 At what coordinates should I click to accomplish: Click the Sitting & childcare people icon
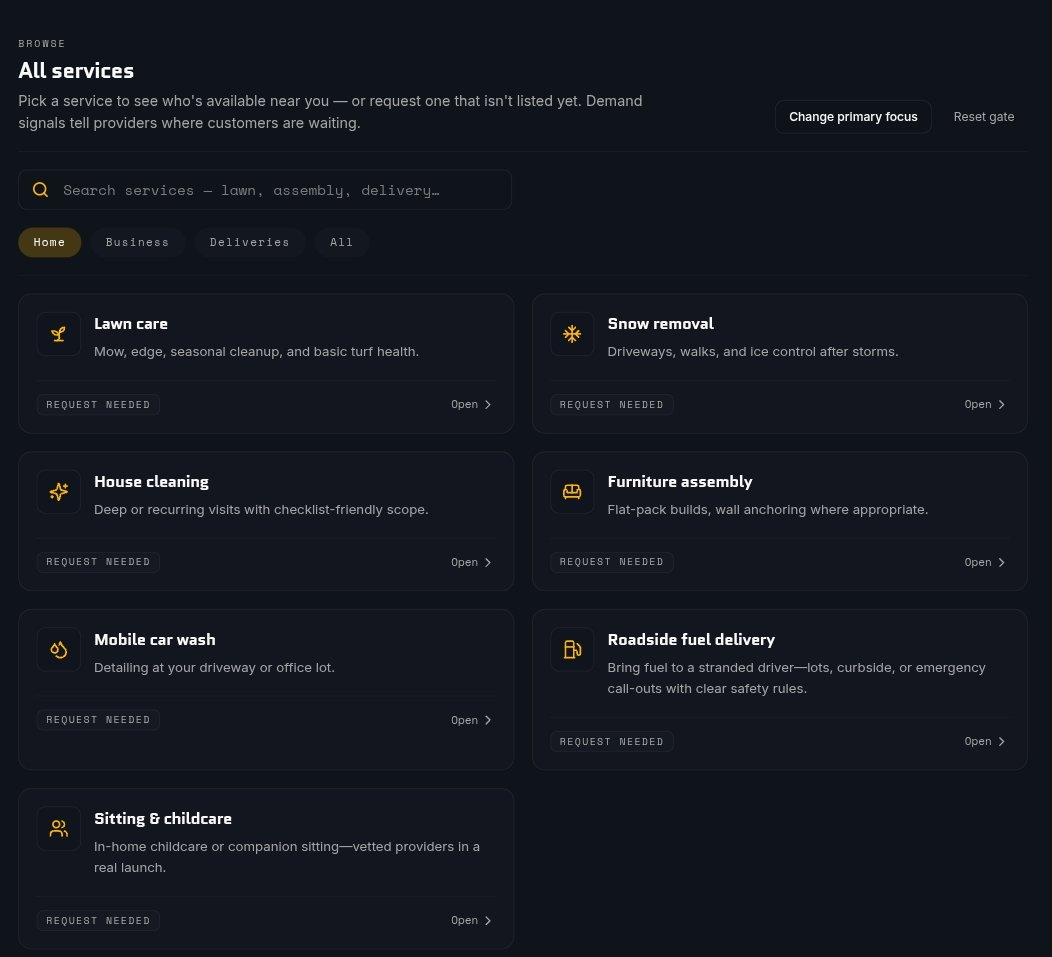[x=58, y=829]
